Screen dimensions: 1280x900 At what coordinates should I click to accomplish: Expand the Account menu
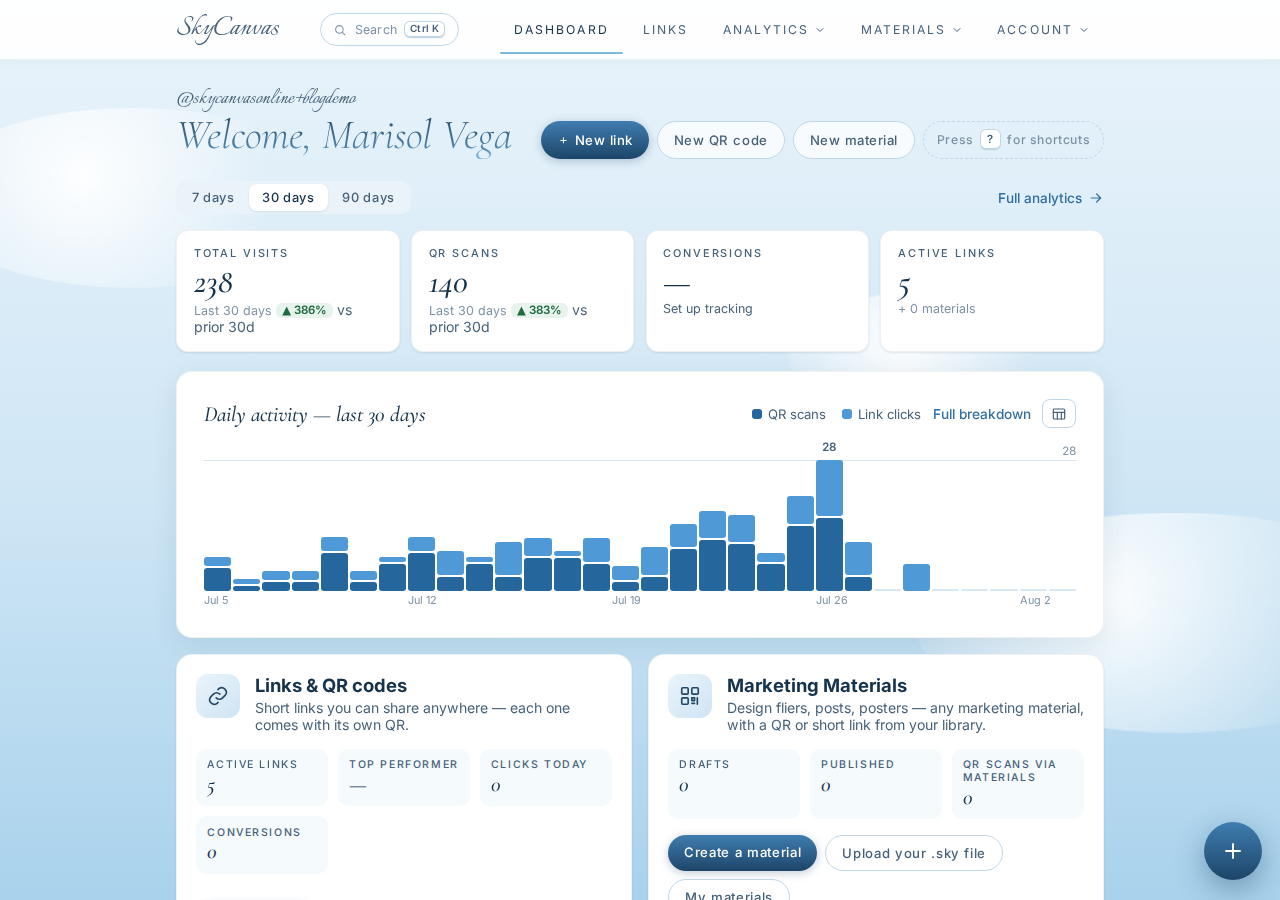(1043, 30)
